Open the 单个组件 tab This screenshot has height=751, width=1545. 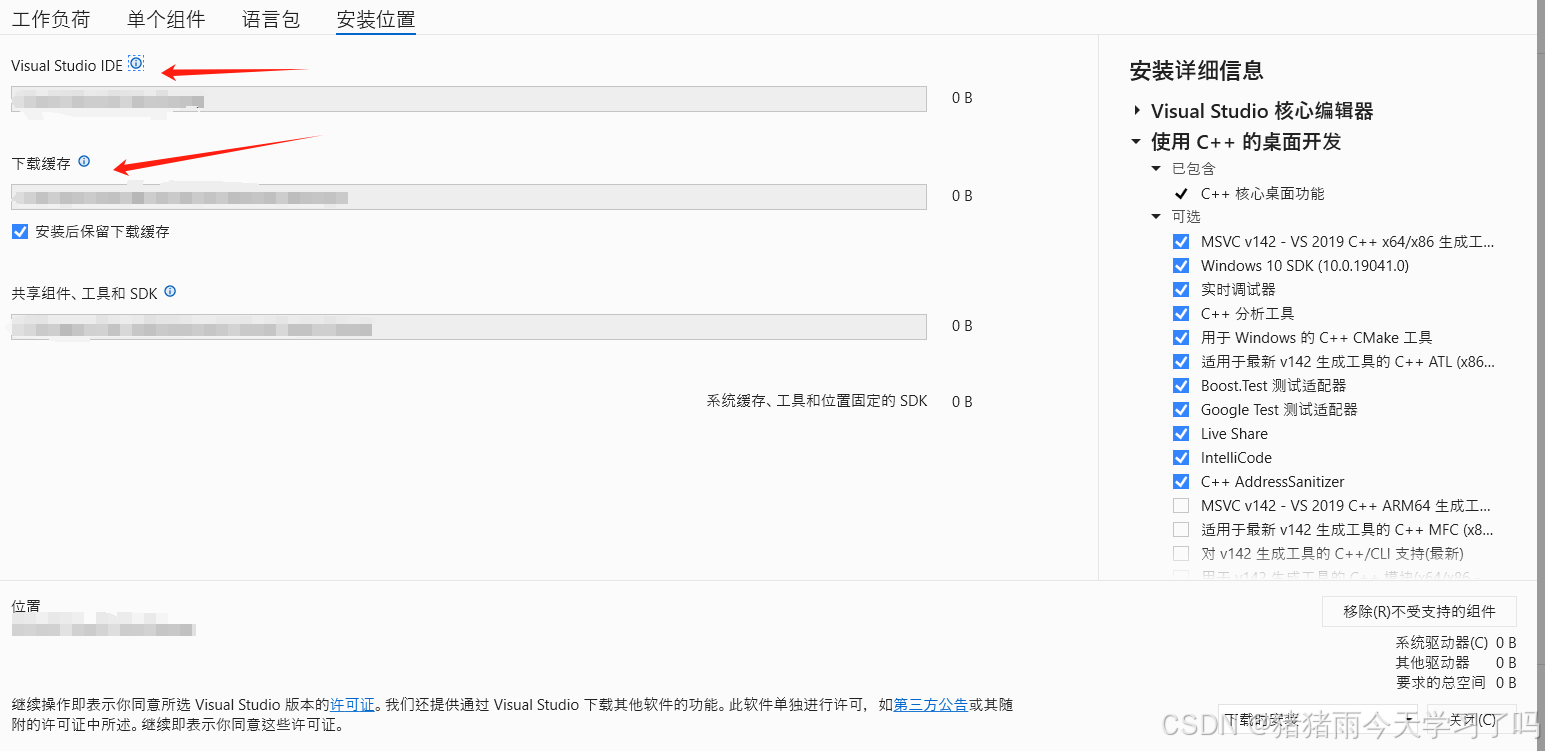(x=166, y=19)
